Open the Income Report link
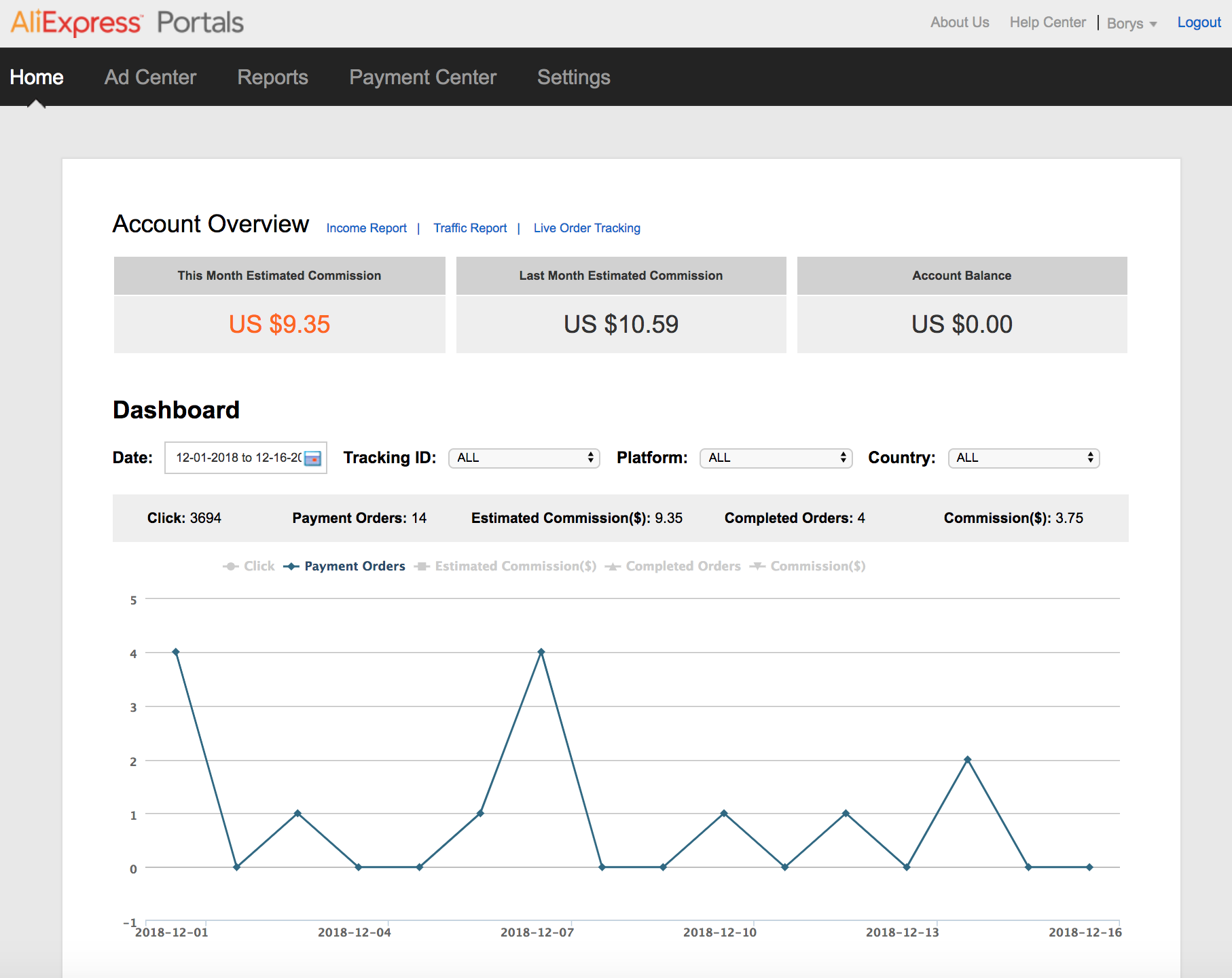Viewport: 1232px width, 978px height. (366, 228)
